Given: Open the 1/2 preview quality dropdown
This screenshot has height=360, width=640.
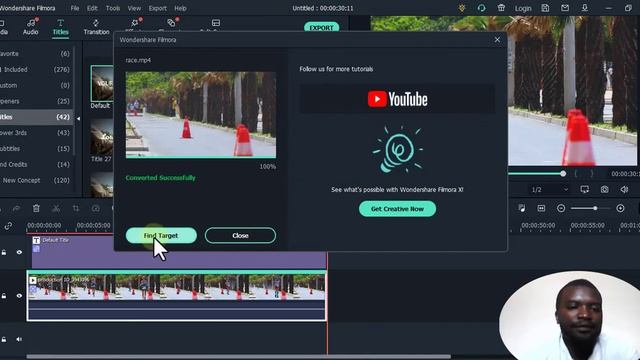Looking at the screenshot, I should coord(549,189).
